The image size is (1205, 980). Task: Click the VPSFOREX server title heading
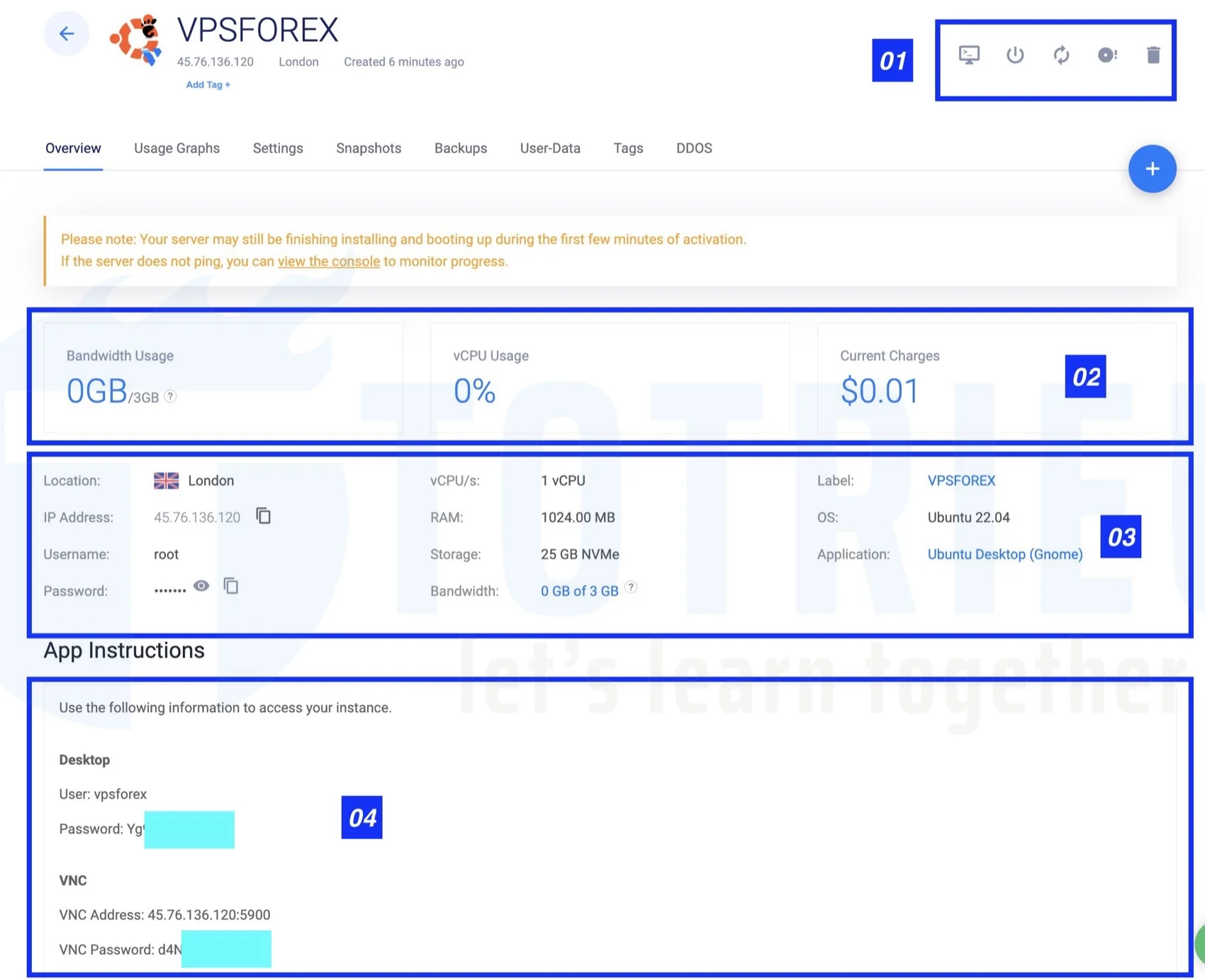click(x=257, y=30)
